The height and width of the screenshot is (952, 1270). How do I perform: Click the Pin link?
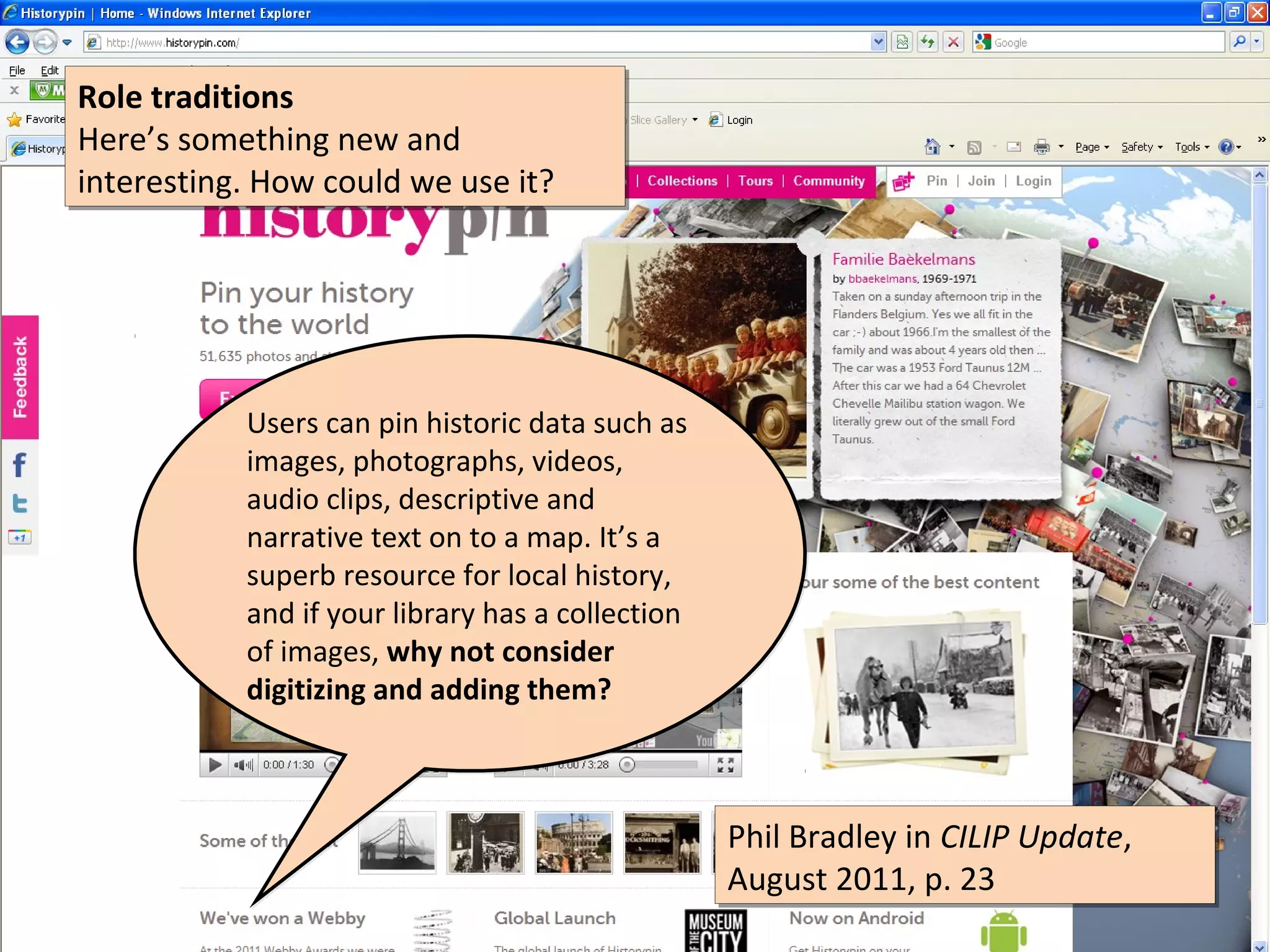click(936, 181)
